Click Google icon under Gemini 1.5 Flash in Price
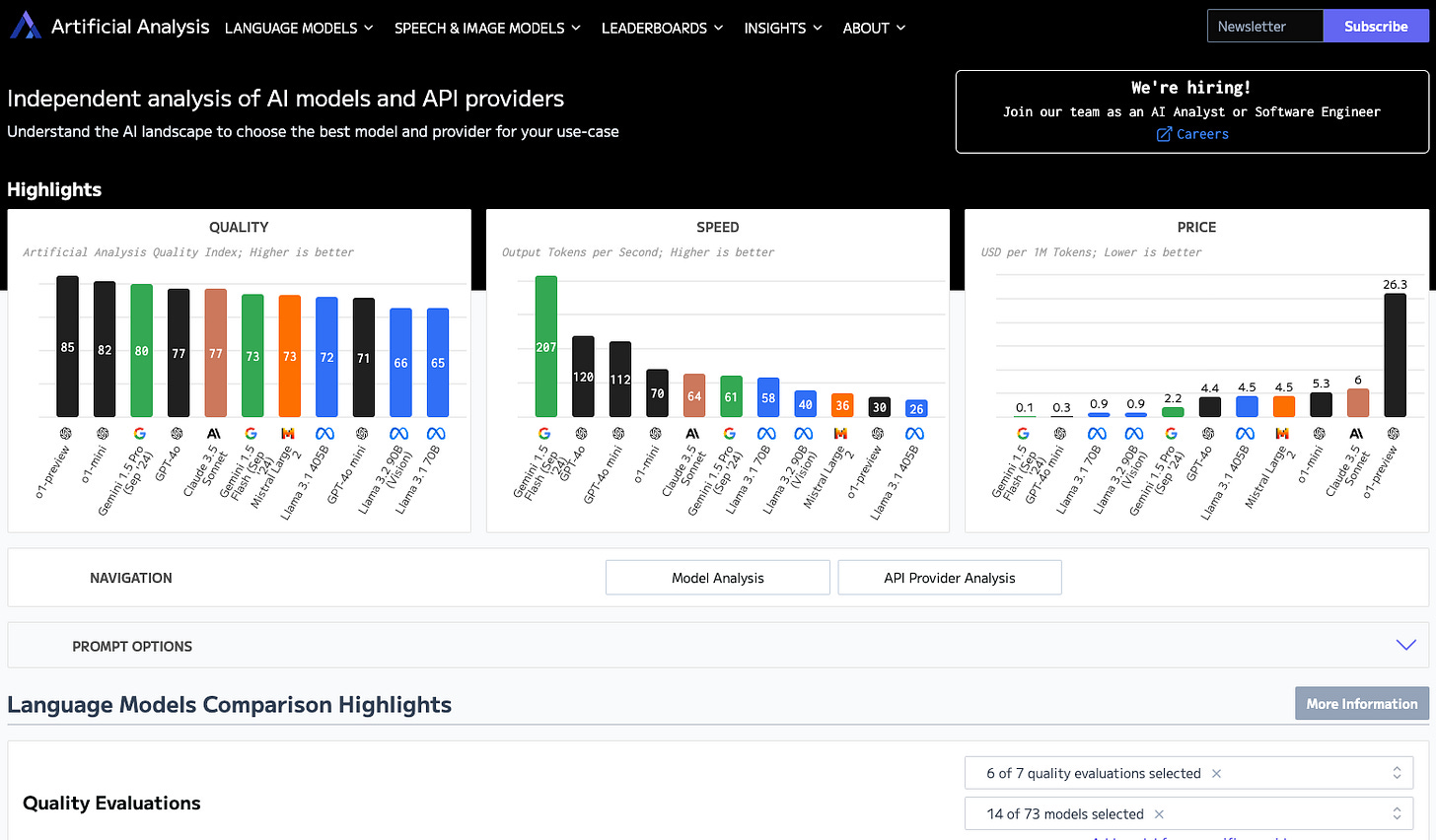 (1023, 434)
